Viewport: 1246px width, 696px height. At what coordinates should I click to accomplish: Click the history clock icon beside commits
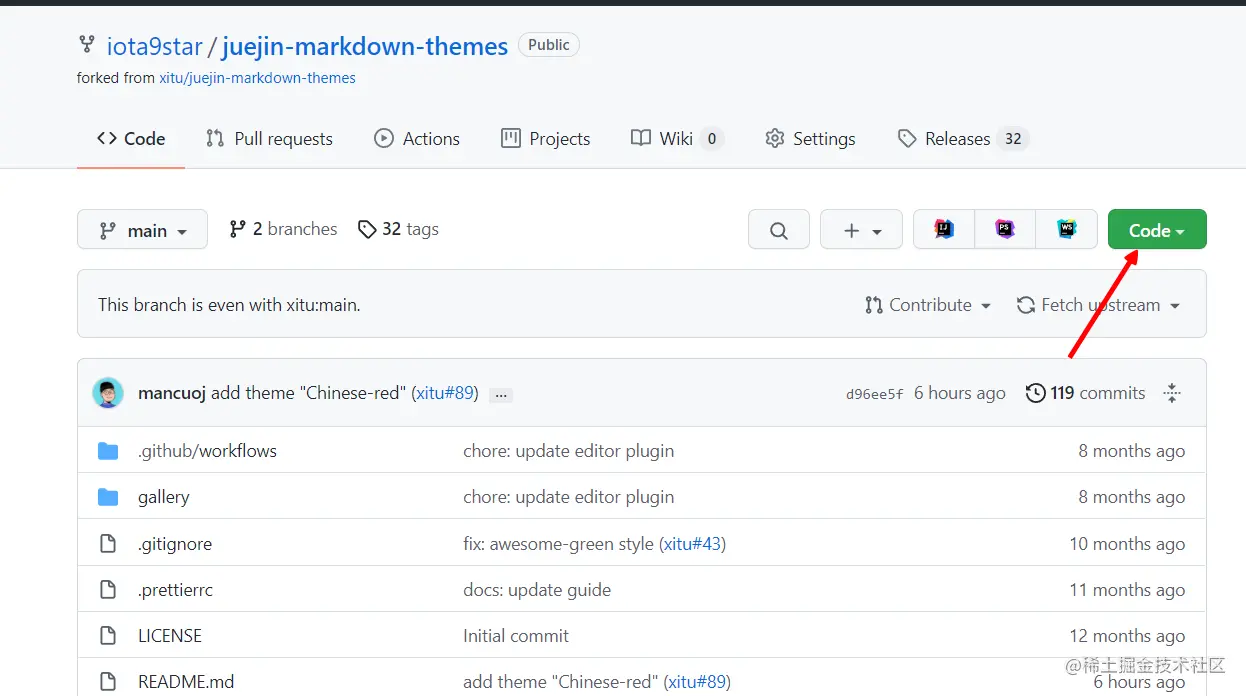click(x=1036, y=393)
